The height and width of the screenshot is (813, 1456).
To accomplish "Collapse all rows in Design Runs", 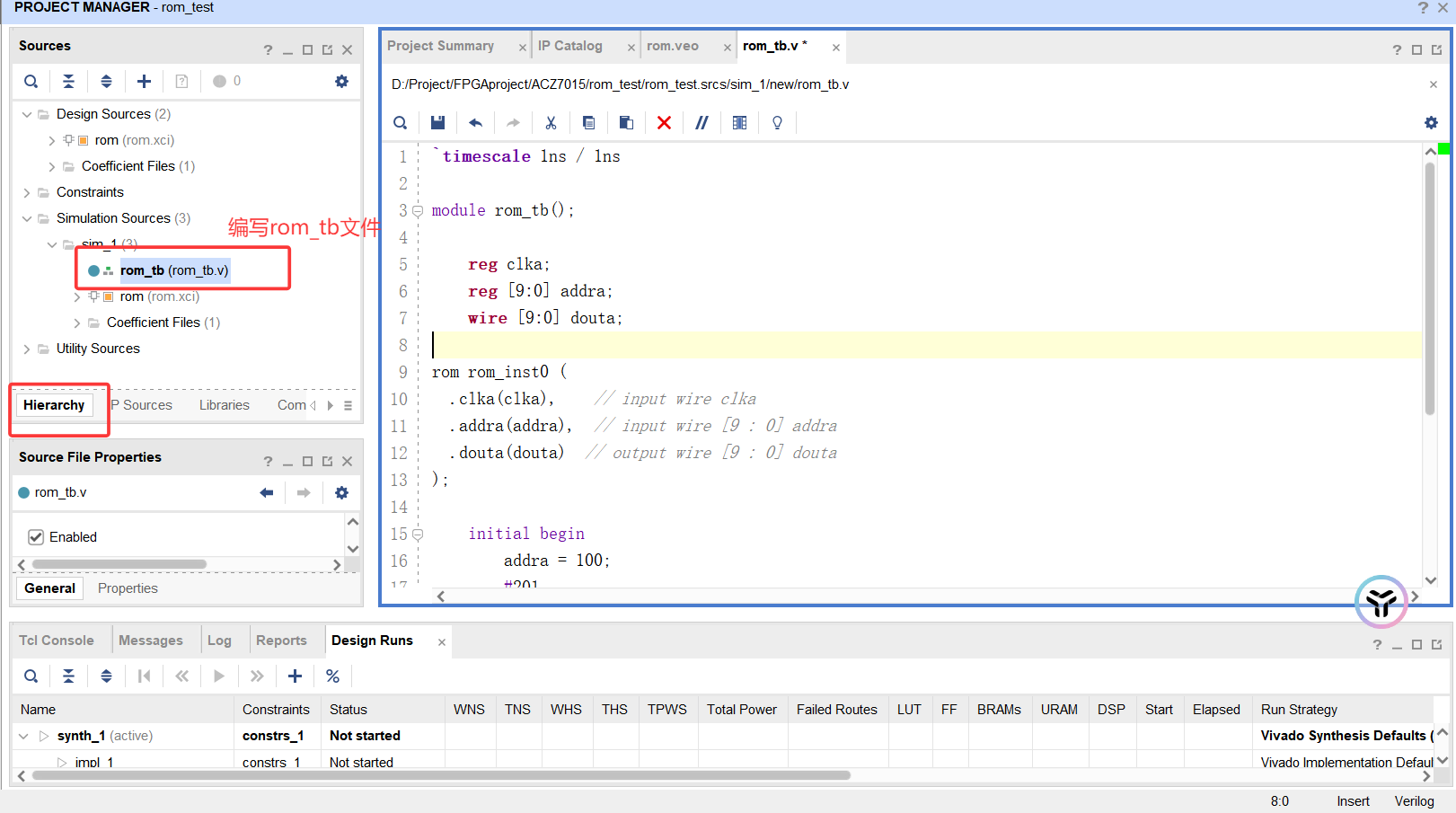I will (68, 676).
